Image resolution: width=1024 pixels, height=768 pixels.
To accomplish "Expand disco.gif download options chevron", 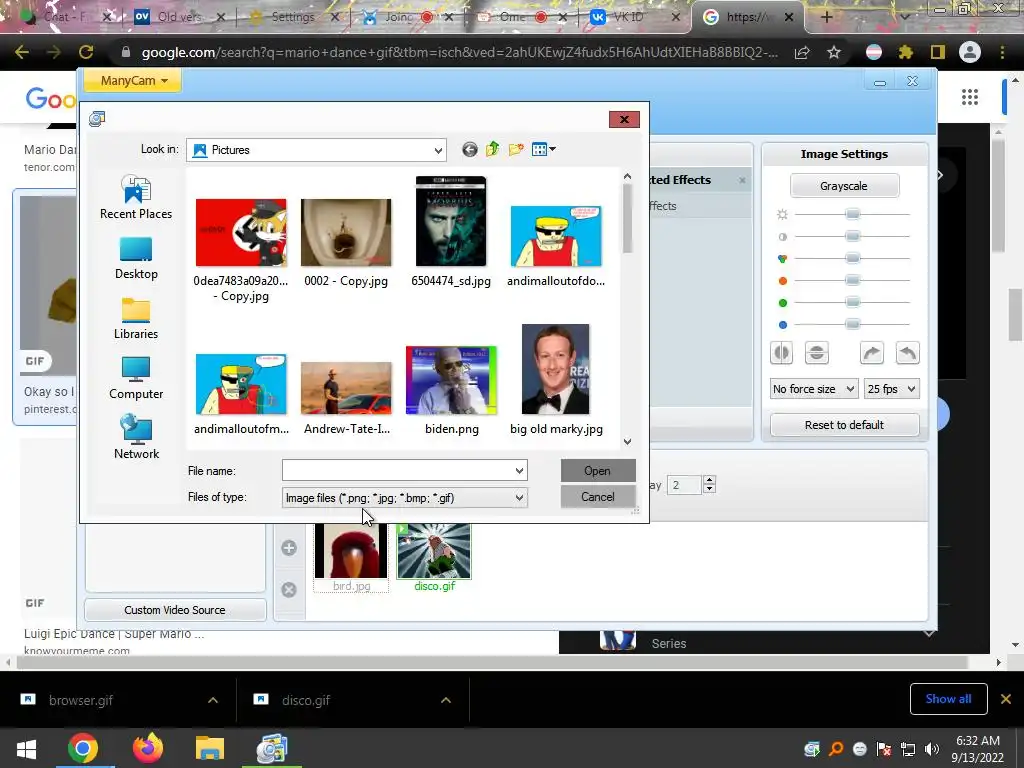I will [446, 700].
